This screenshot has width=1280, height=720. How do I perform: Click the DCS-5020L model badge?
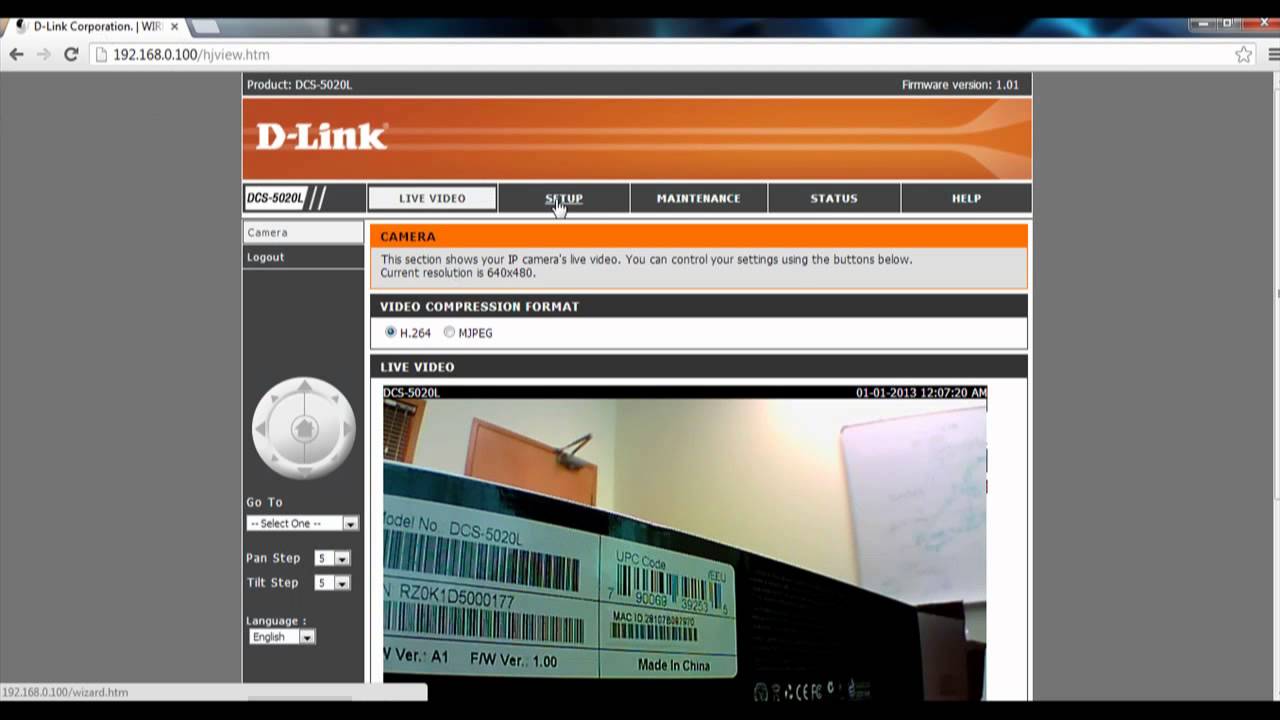point(286,198)
